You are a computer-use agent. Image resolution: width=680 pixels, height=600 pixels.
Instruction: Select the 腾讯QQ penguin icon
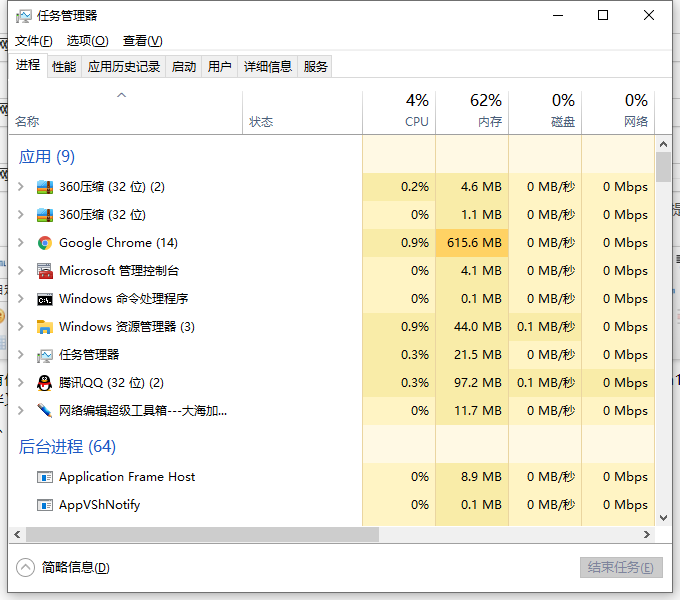tap(44, 383)
